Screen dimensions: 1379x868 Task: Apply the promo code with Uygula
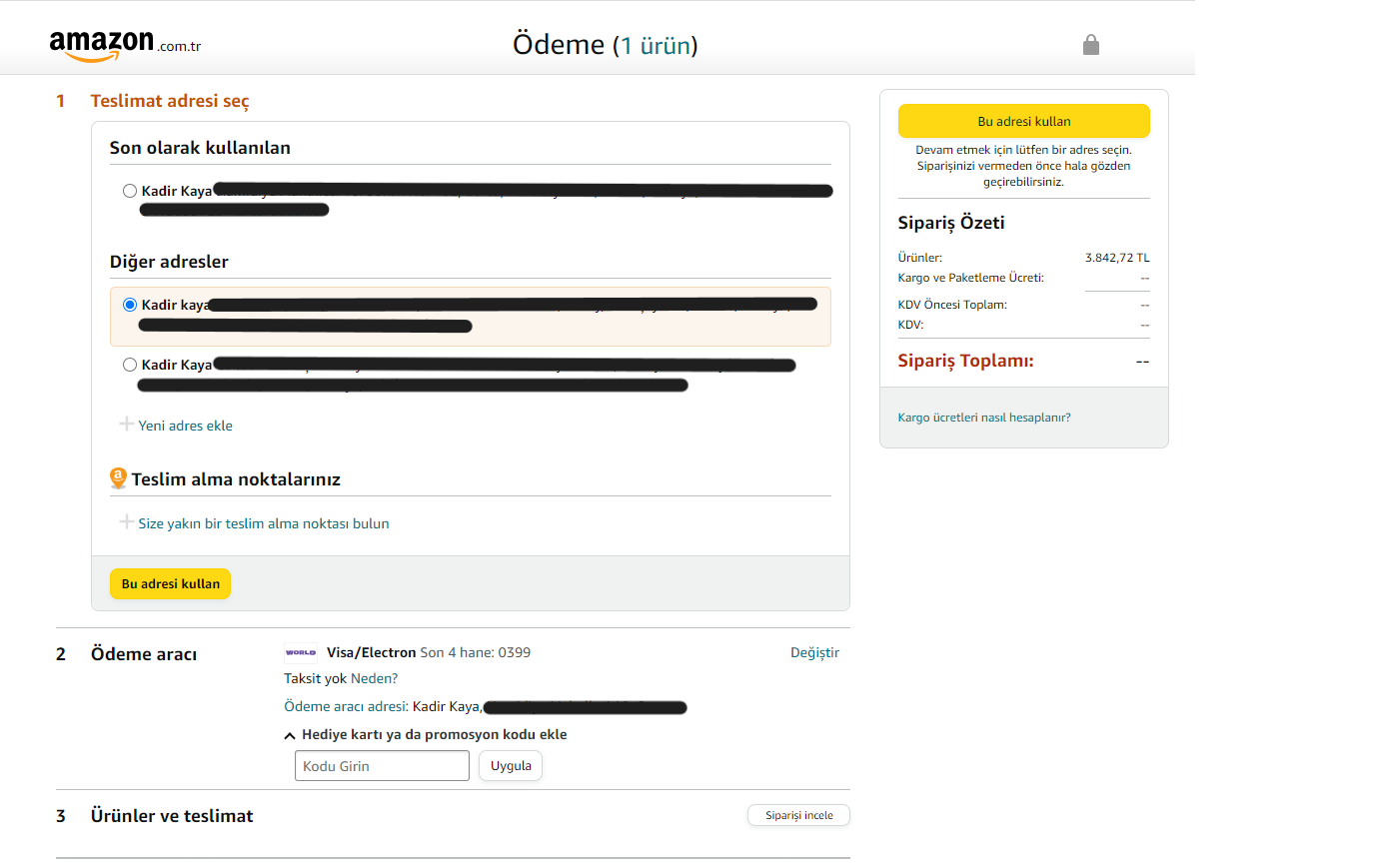pyautogui.click(x=511, y=766)
